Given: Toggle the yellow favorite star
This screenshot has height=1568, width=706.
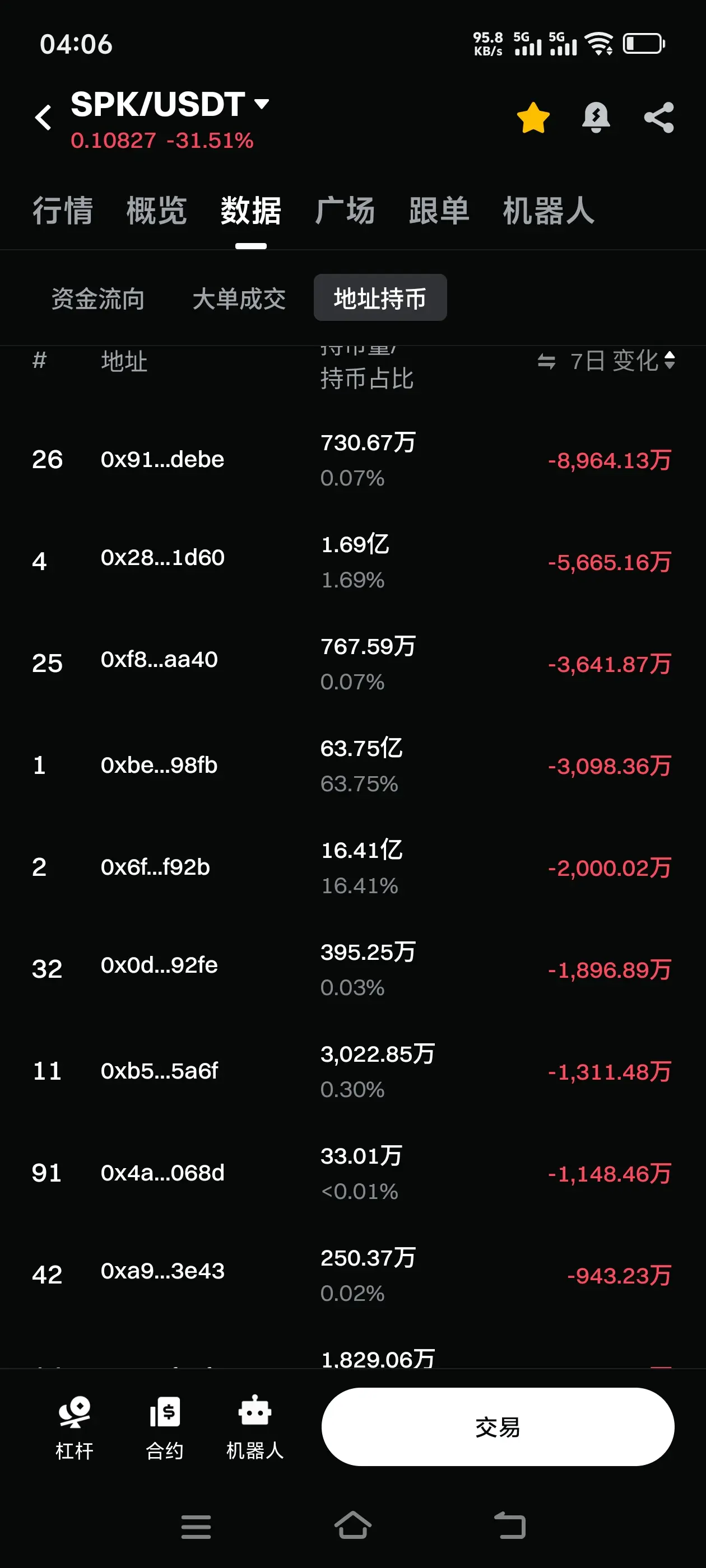Looking at the screenshot, I should click(x=533, y=118).
